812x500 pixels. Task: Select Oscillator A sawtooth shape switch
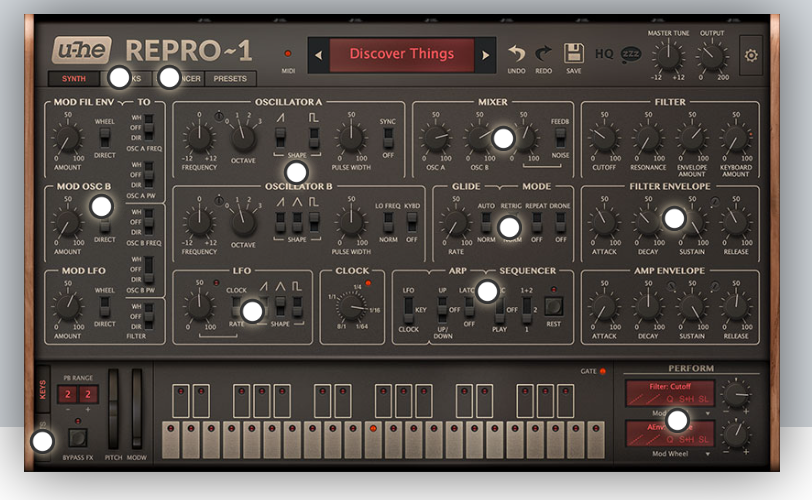[x=283, y=139]
